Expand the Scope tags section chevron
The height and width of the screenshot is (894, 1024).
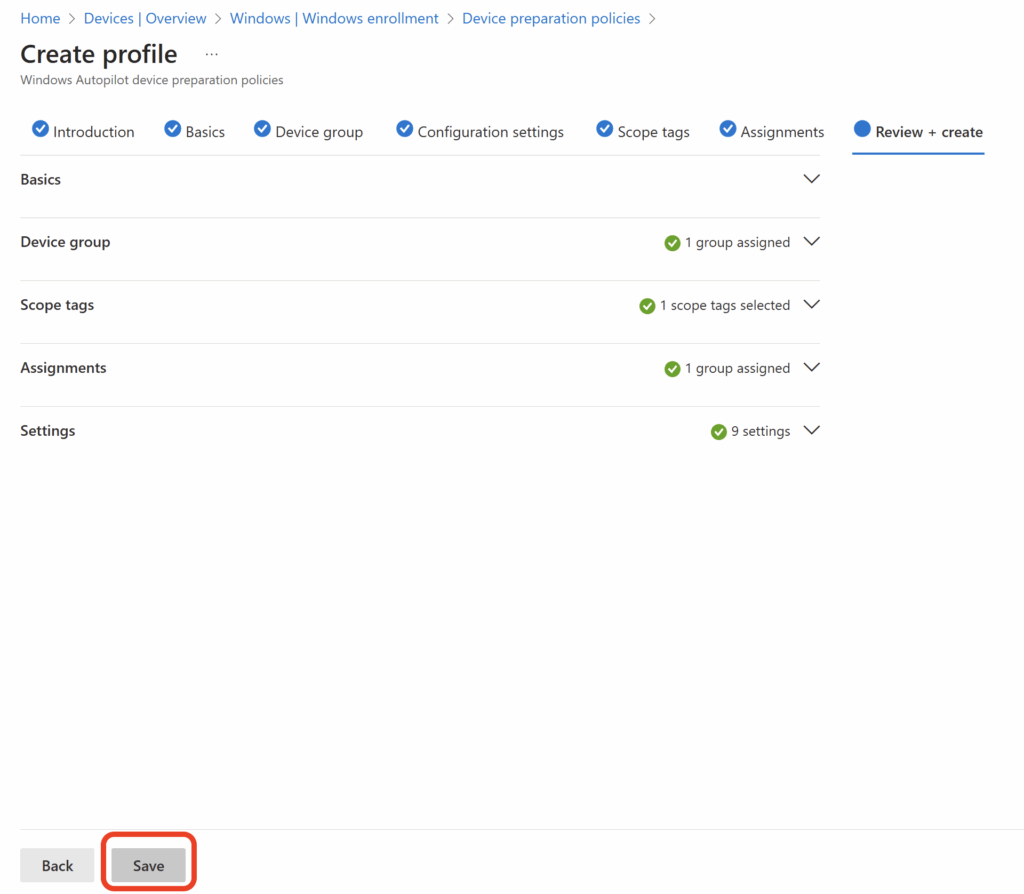click(x=811, y=304)
